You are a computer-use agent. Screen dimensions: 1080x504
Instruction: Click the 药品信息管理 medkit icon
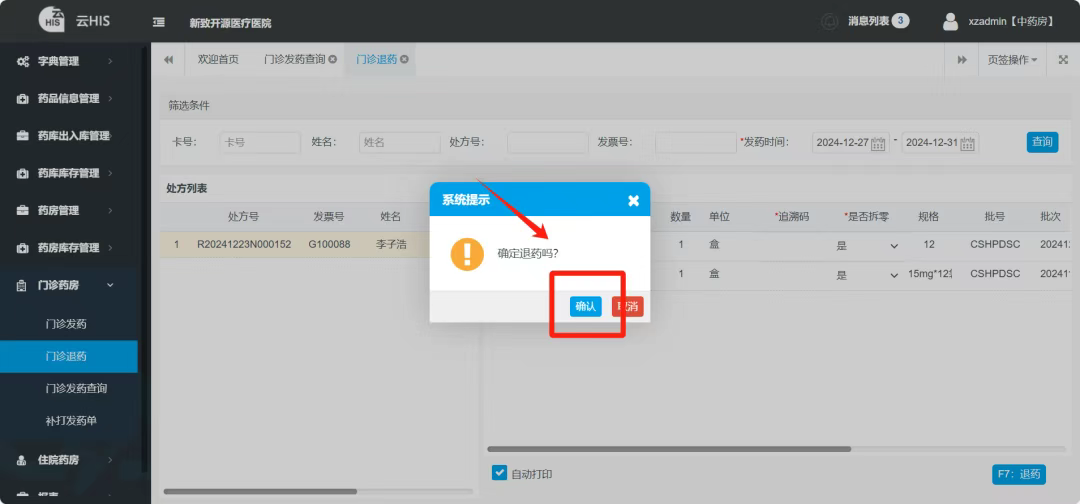(23, 98)
